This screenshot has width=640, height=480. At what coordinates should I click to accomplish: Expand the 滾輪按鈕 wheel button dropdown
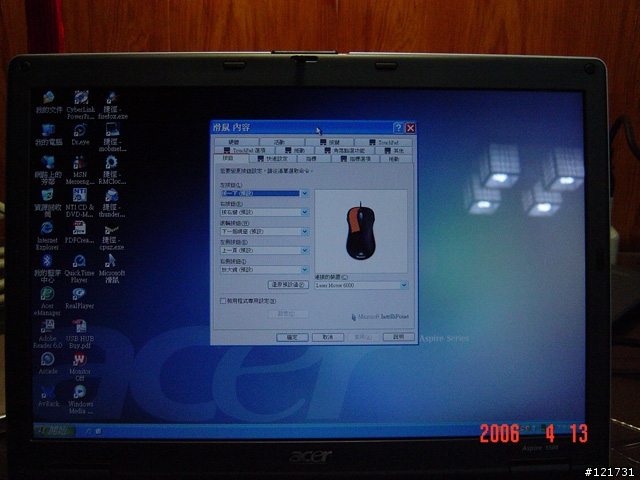304,231
